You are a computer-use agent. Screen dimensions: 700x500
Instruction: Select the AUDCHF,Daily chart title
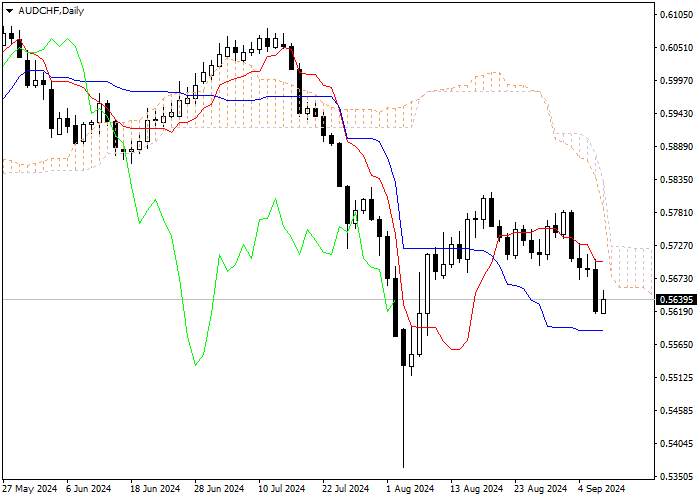coord(51,11)
